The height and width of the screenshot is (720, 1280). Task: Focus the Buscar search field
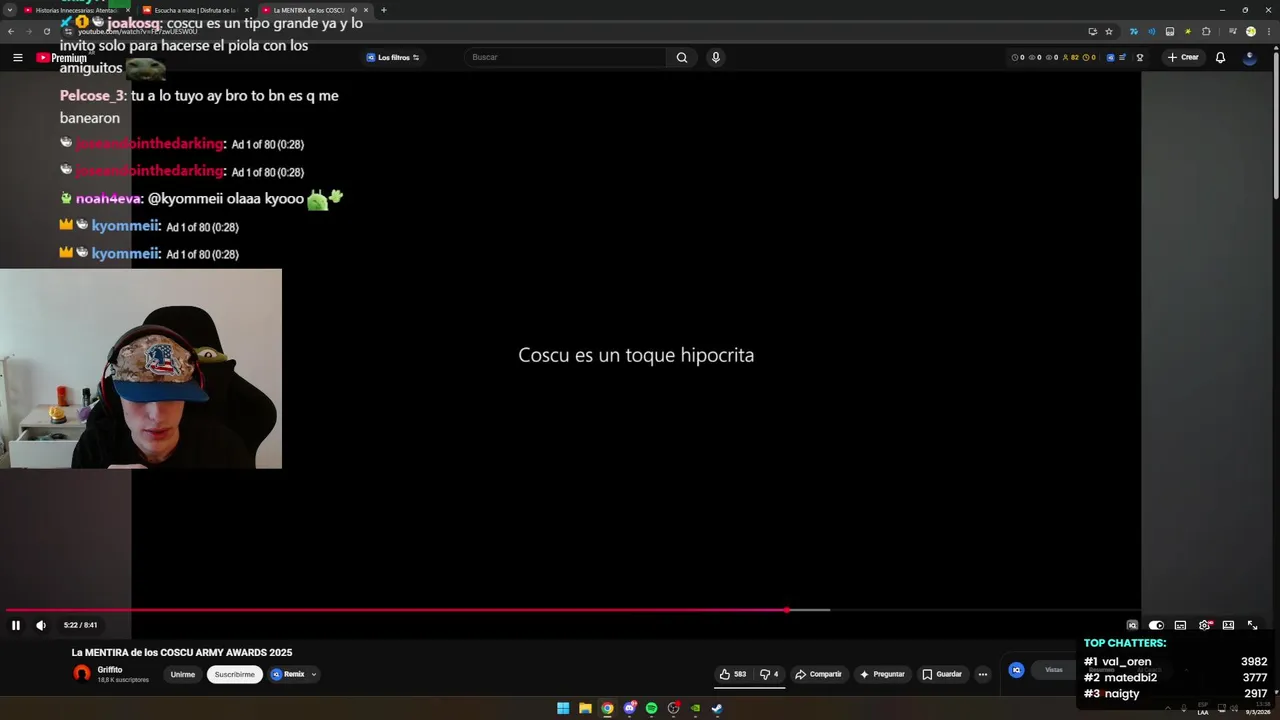[566, 57]
